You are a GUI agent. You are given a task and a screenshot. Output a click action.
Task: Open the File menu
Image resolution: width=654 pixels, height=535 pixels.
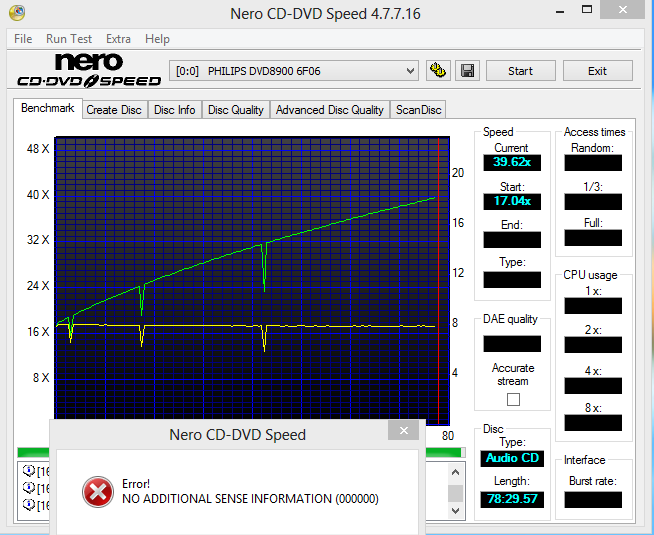(x=23, y=39)
